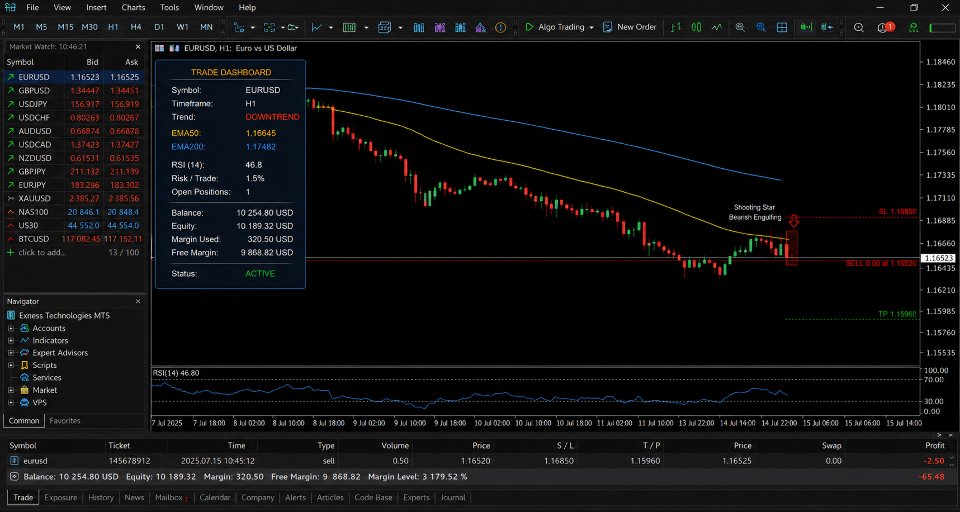Open the Help menu
Viewport: 960px width, 512px height.
pyautogui.click(x=247, y=7)
